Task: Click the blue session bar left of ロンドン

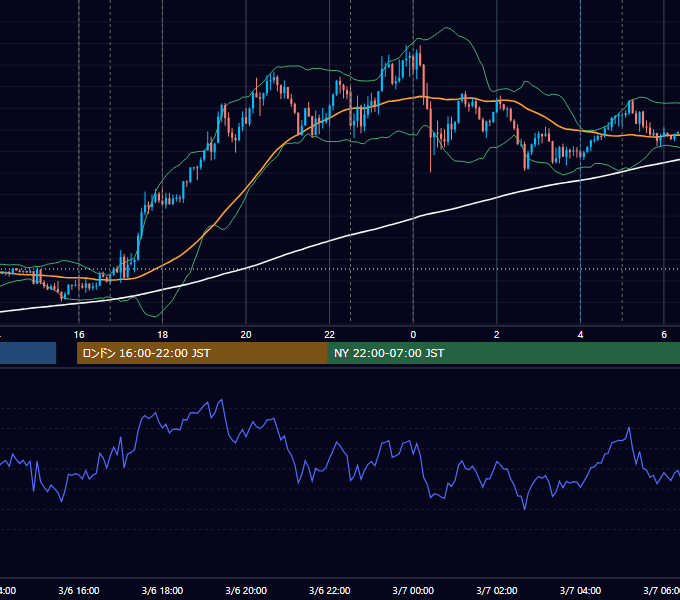Action: click(28, 353)
